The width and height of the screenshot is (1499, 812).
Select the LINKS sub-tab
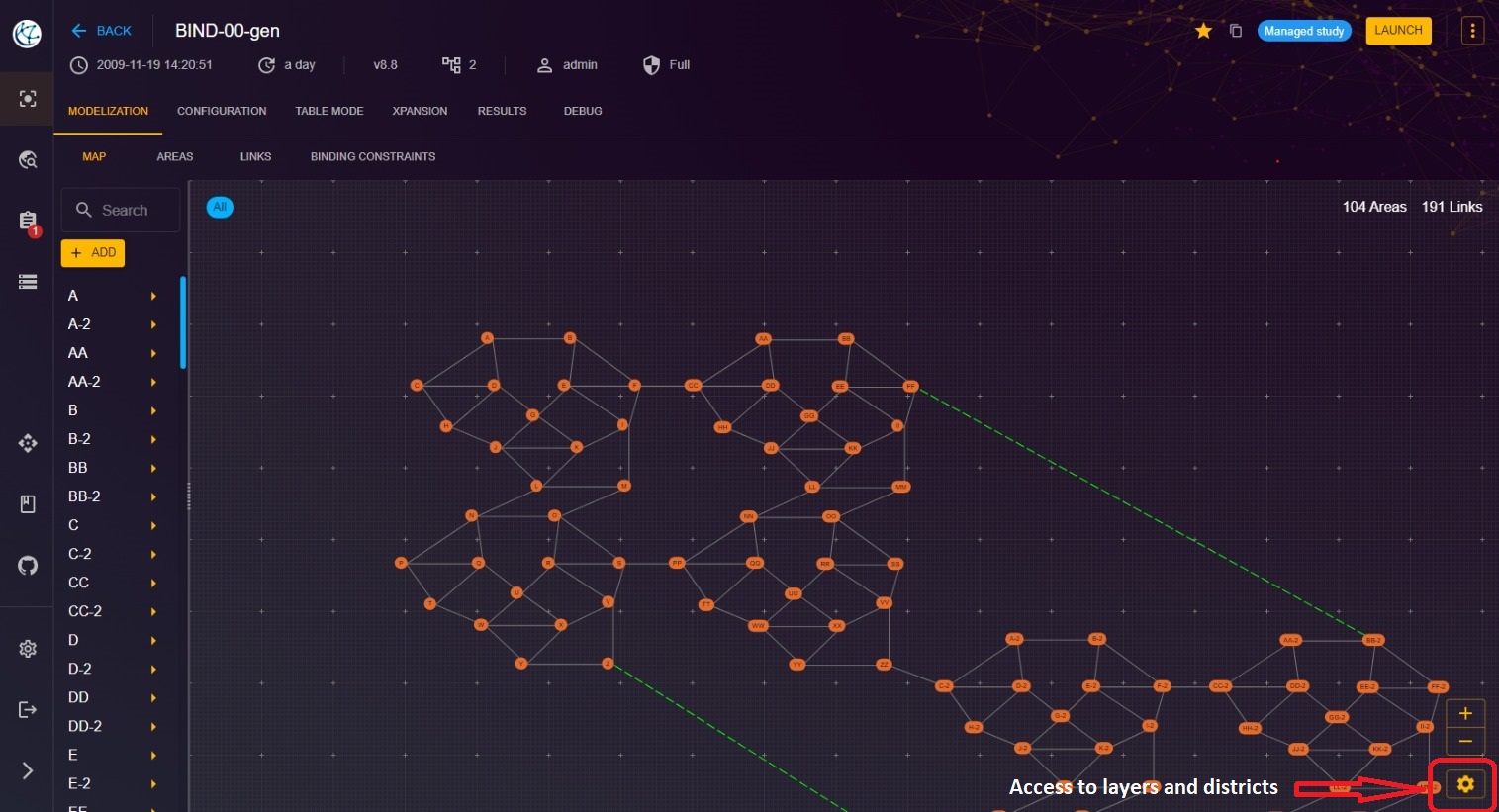(x=255, y=156)
